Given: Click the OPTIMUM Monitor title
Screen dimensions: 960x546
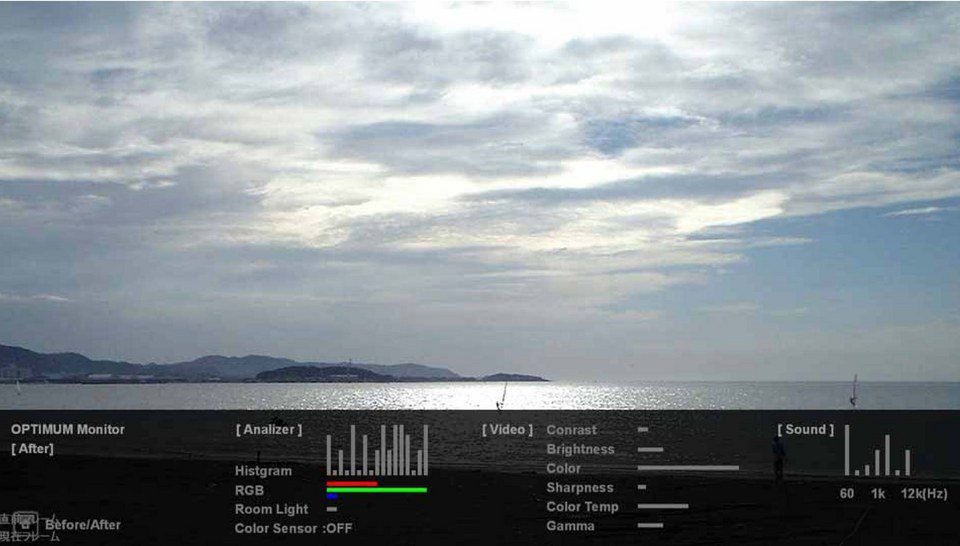Looking at the screenshot, I should 68,430.
